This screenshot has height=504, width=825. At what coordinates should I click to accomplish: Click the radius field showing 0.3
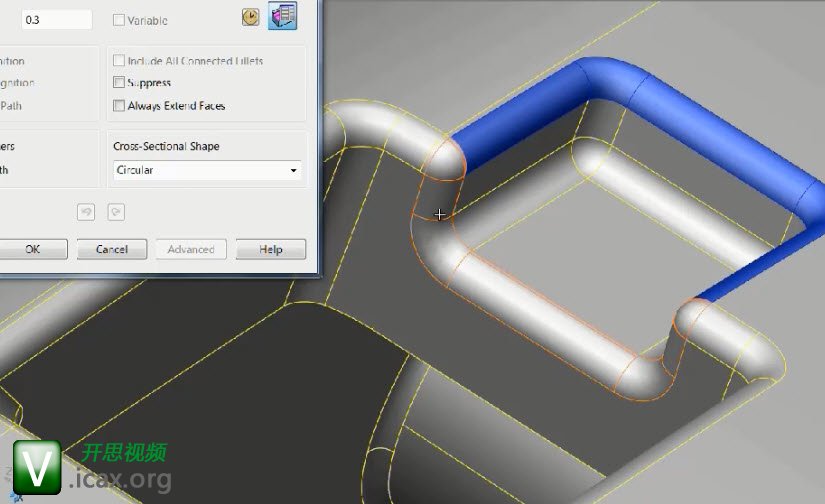point(57,20)
